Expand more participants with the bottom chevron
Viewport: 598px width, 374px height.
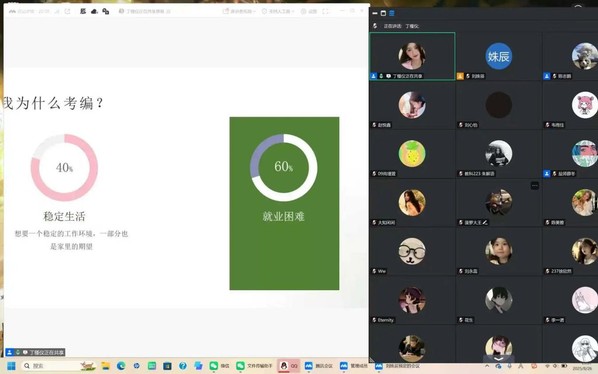[x=498, y=359]
